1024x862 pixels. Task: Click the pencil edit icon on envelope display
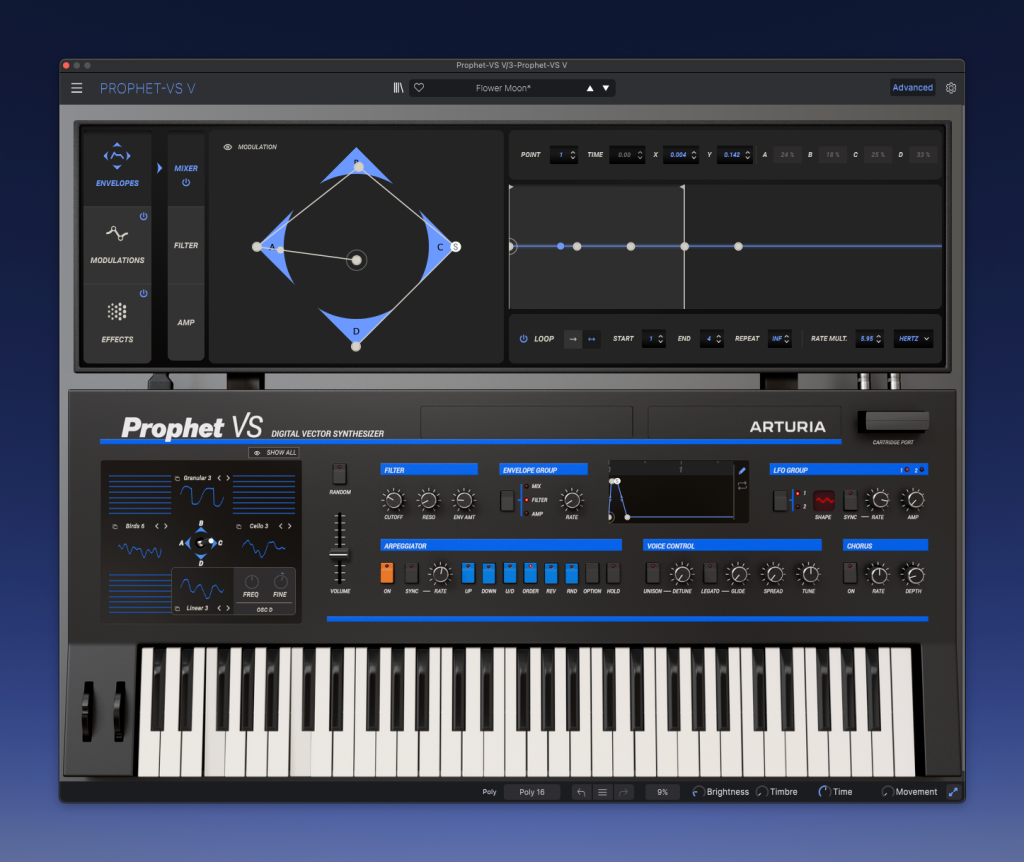pyautogui.click(x=742, y=470)
